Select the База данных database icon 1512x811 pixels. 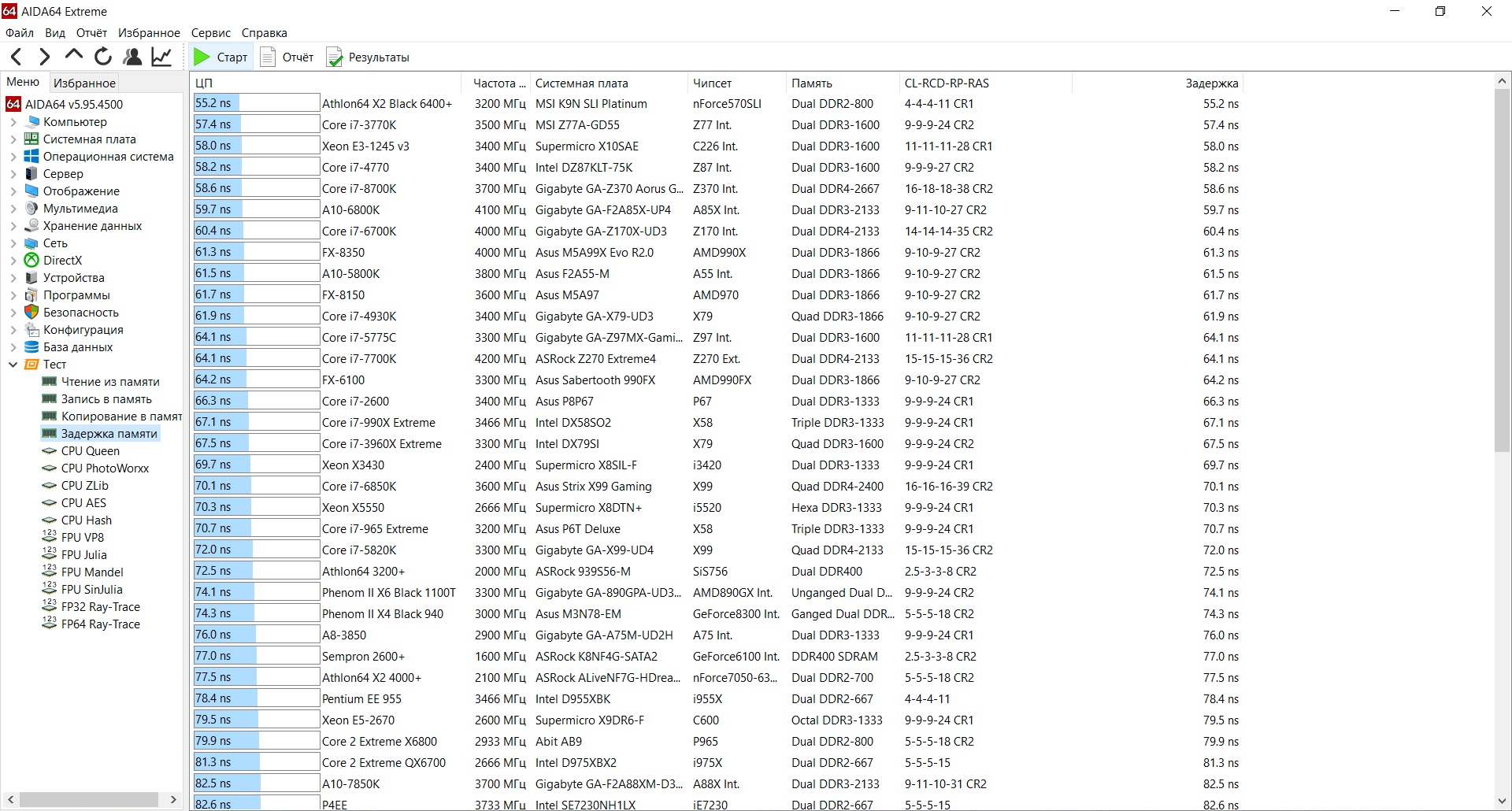click(x=31, y=347)
